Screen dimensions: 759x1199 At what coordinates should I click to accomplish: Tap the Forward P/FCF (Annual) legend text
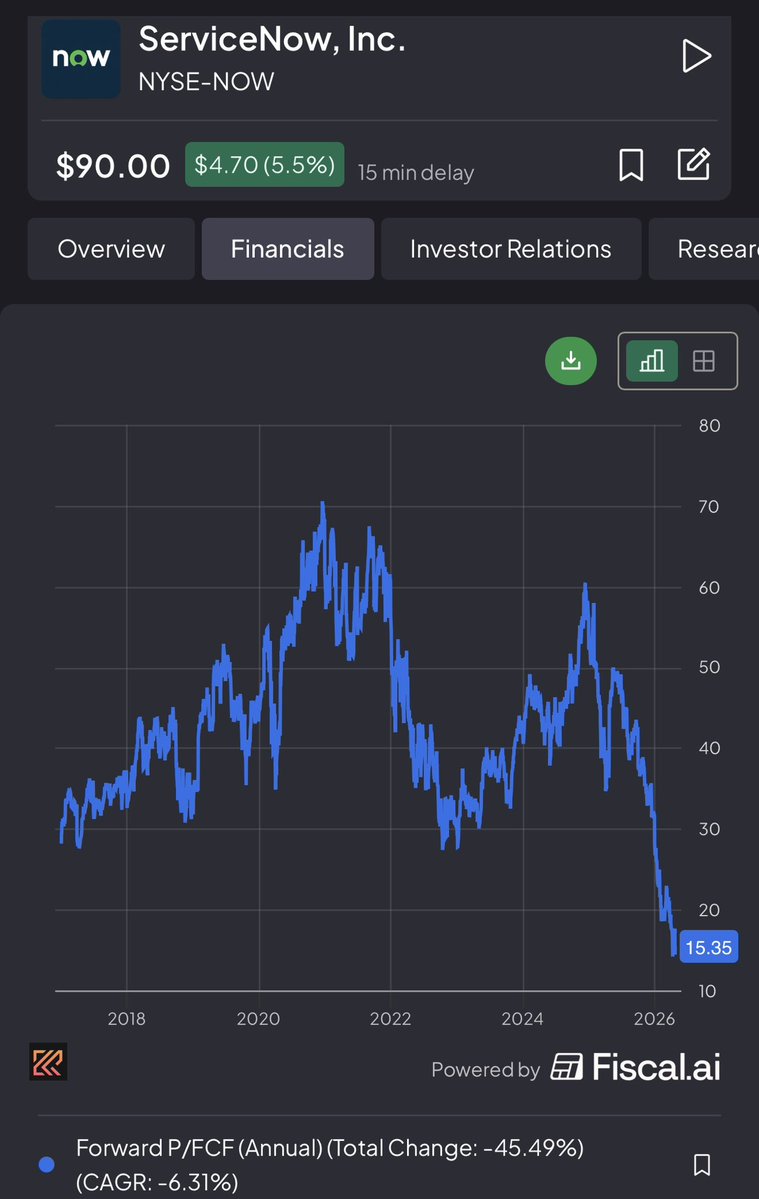329,1165
